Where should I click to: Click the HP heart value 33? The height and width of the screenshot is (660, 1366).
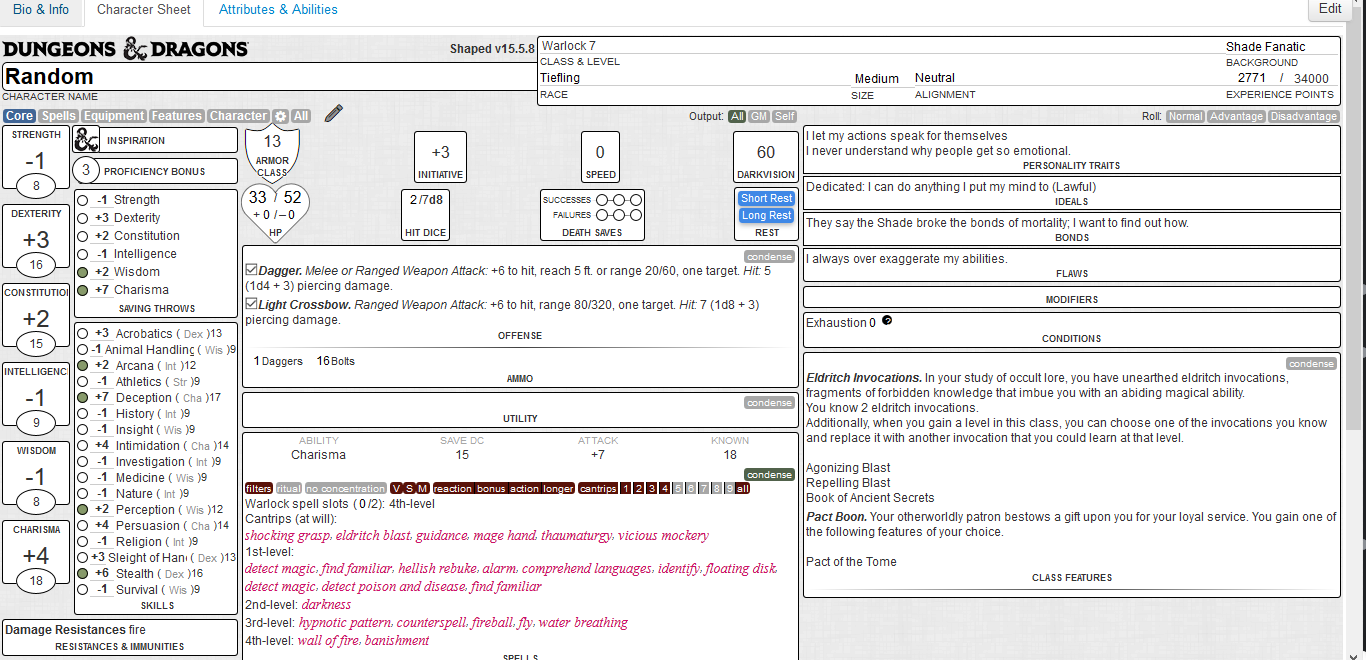point(258,198)
